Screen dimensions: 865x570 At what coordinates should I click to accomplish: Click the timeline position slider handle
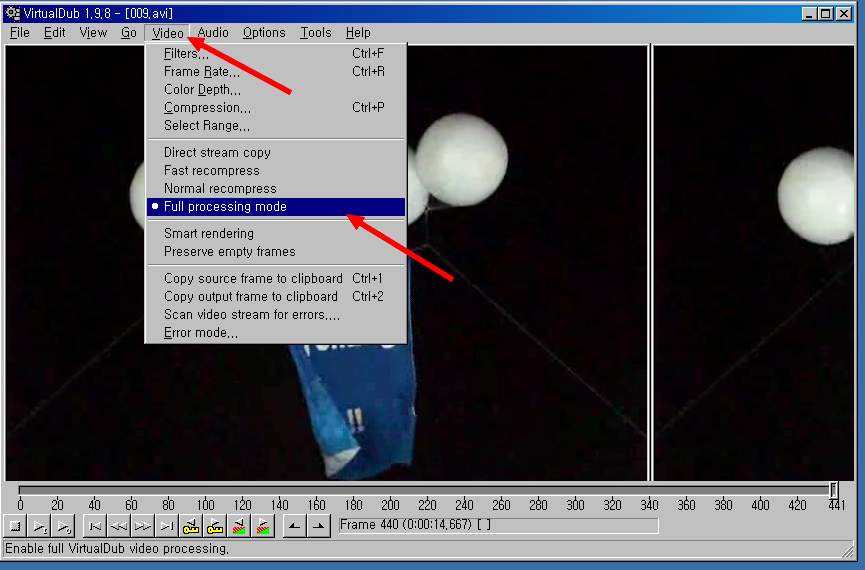pyautogui.click(x=834, y=489)
